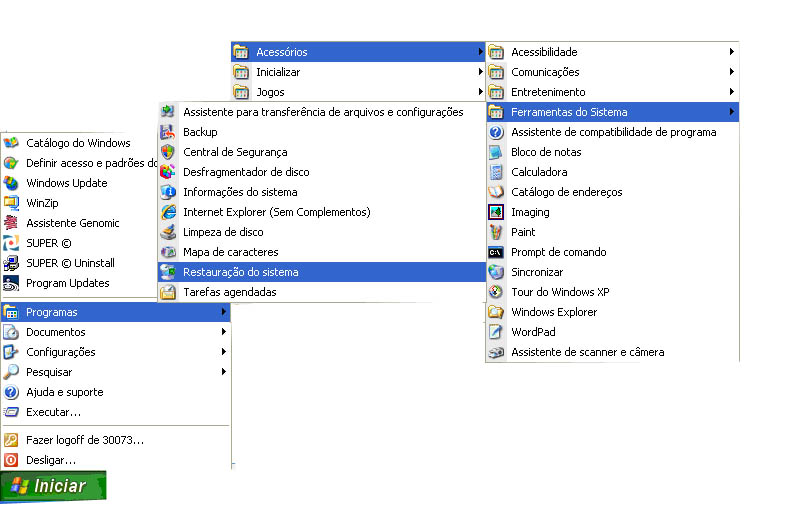
Task: Click the Internet Explorer (Sem Complementos) icon
Action: pos(168,212)
